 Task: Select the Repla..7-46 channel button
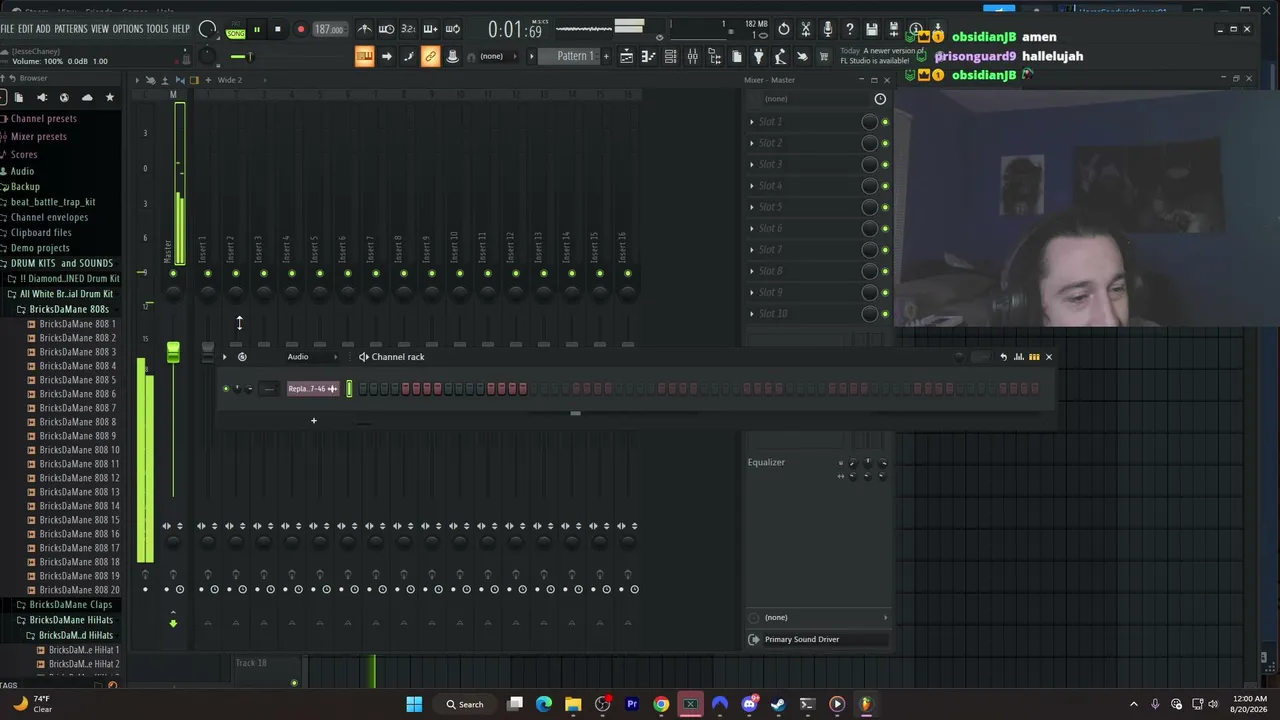click(313, 389)
